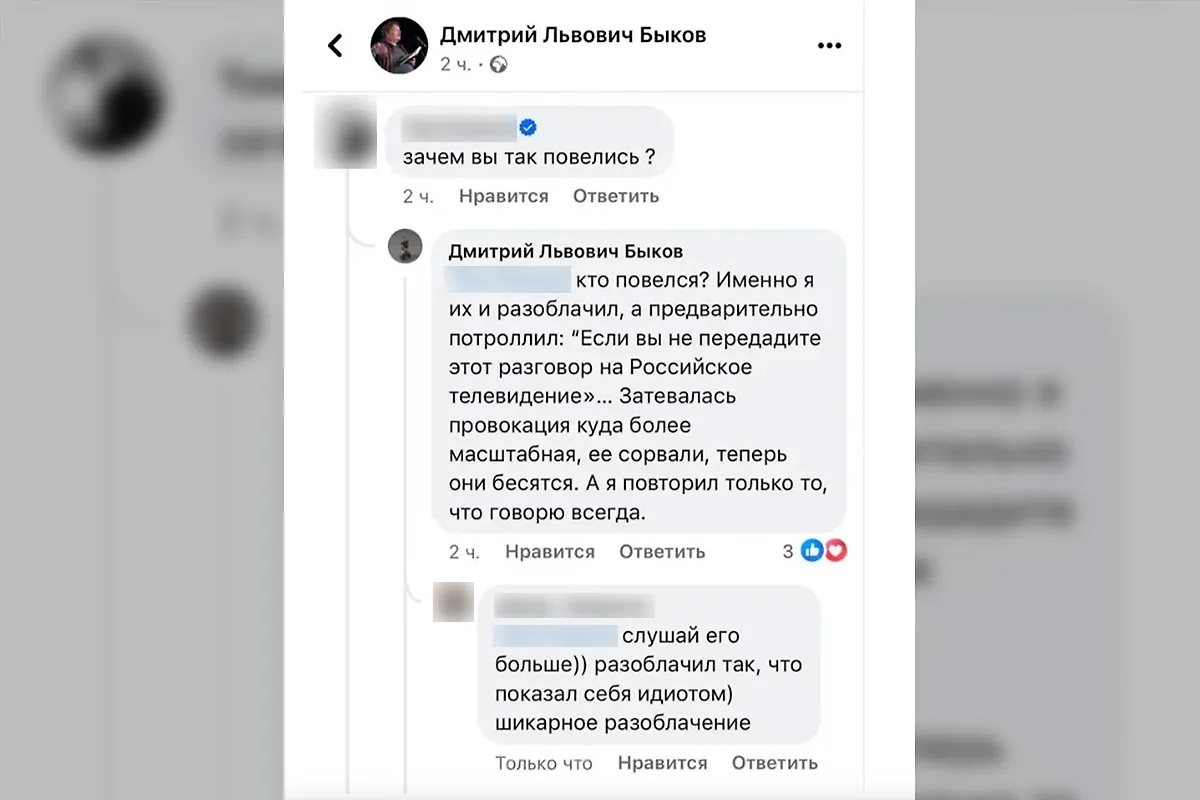Like the comment "зачем вы так повелись ?"

point(504,196)
